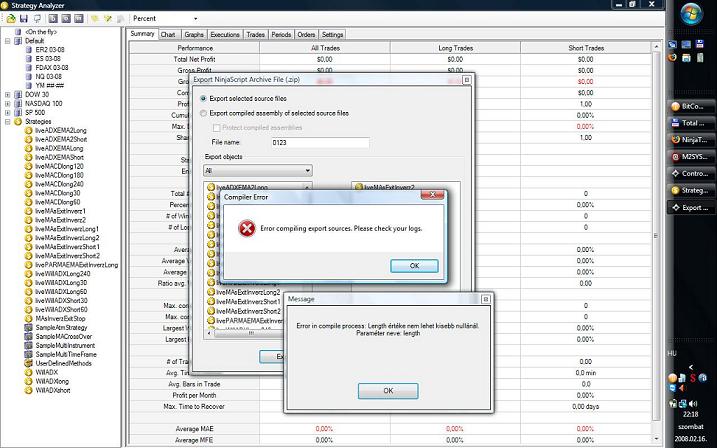The height and width of the screenshot is (448, 717).
Task: Click the <On the fly> list icon
Action: click(x=18, y=32)
